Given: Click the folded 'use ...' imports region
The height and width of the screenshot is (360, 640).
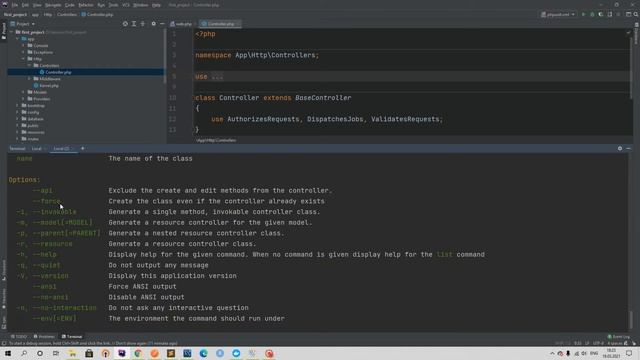Looking at the screenshot, I should point(218,77).
